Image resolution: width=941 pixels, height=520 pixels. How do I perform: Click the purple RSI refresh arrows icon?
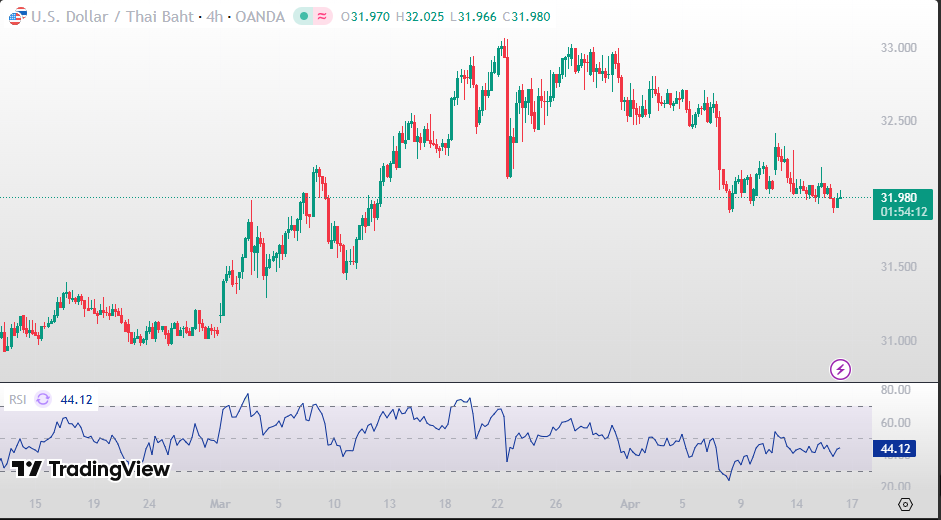coord(43,400)
